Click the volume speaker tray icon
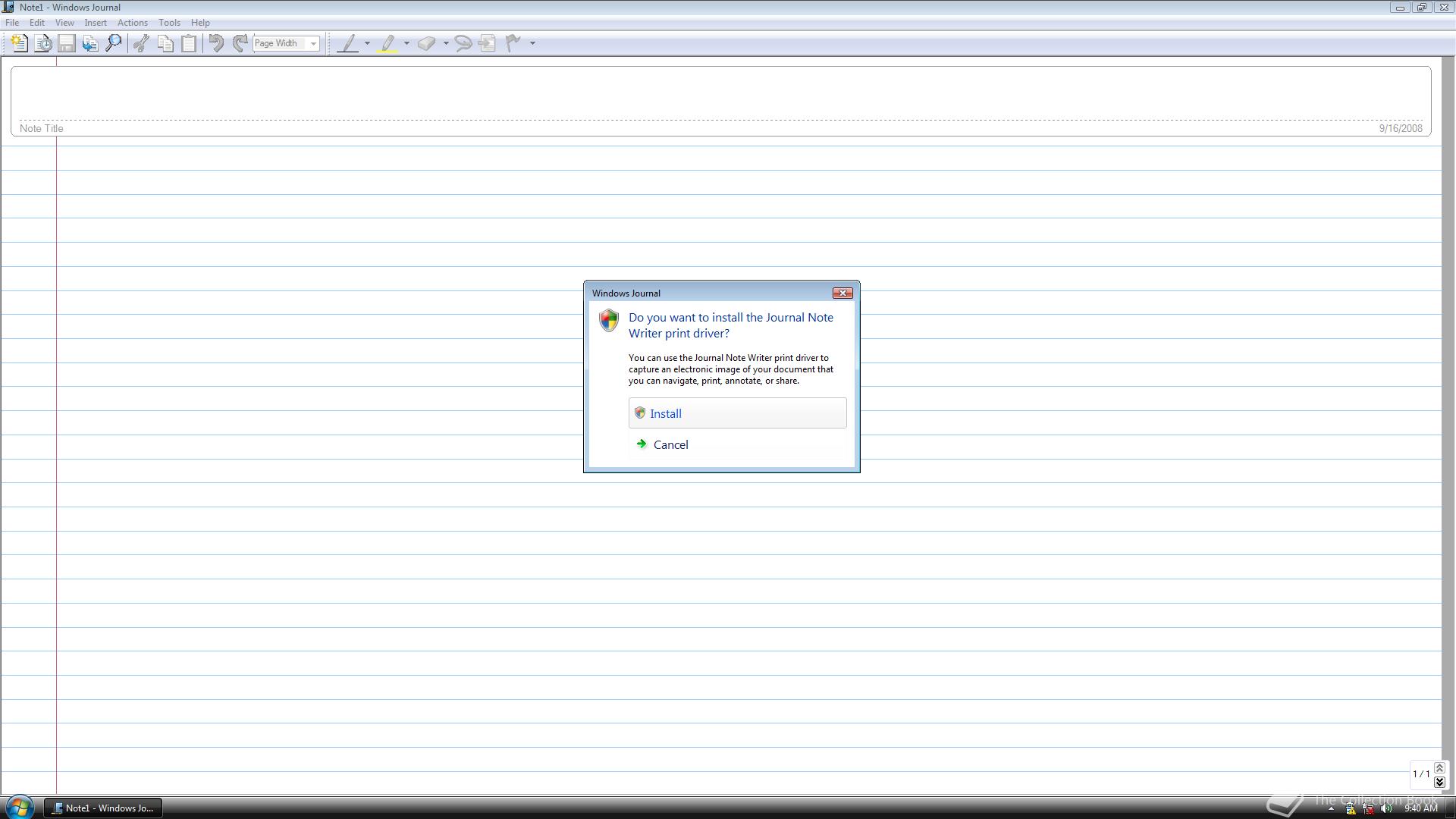This screenshot has height=819, width=1456. (x=1387, y=808)
